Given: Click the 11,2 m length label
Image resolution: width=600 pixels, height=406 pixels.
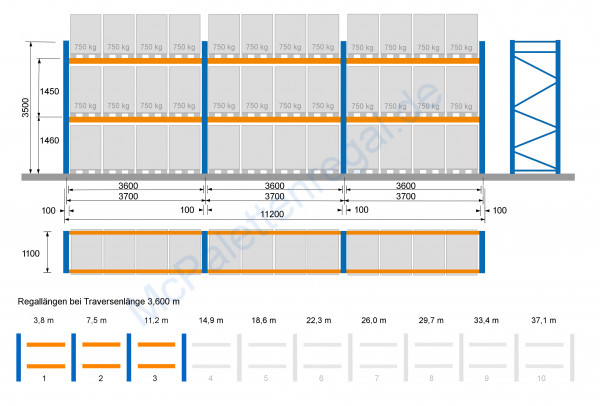Looking at the screenshot, I should (x=156, y=320).
